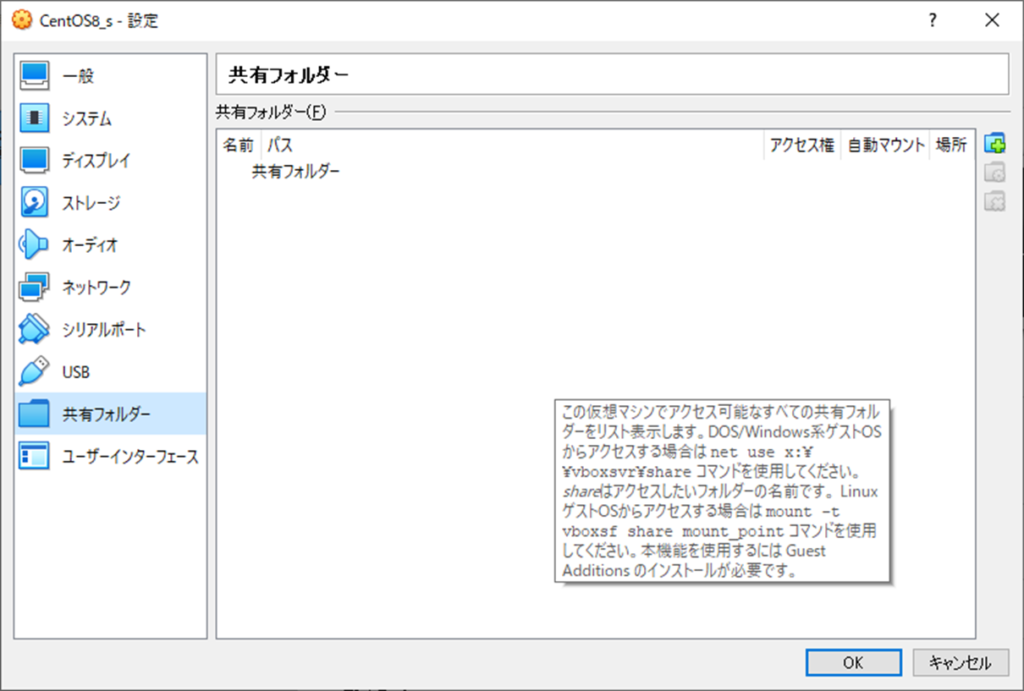Click the ? help button in title bar

click(x=933, y=20)
